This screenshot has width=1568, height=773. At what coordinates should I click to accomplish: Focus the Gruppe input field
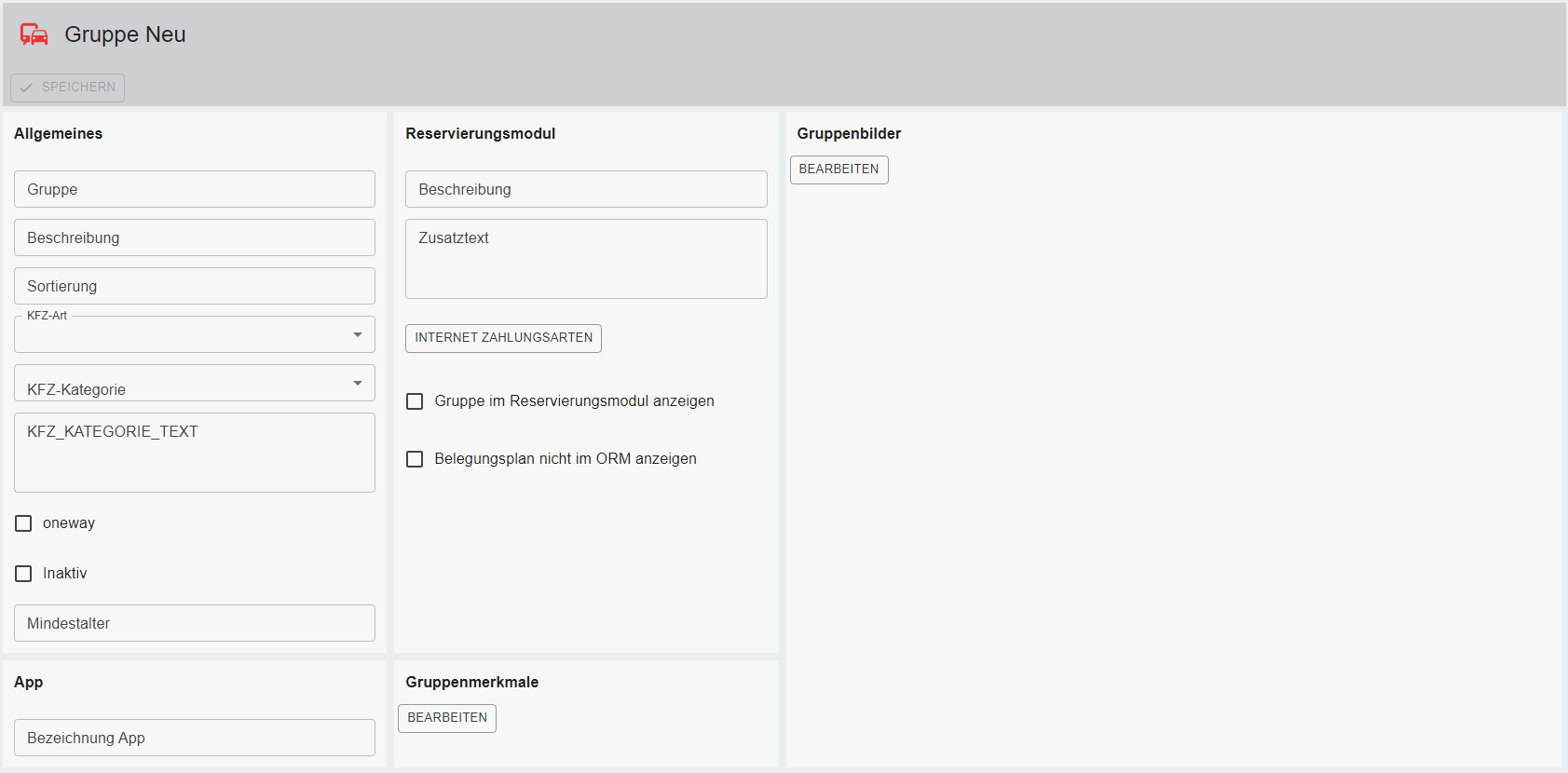[194, 189]
